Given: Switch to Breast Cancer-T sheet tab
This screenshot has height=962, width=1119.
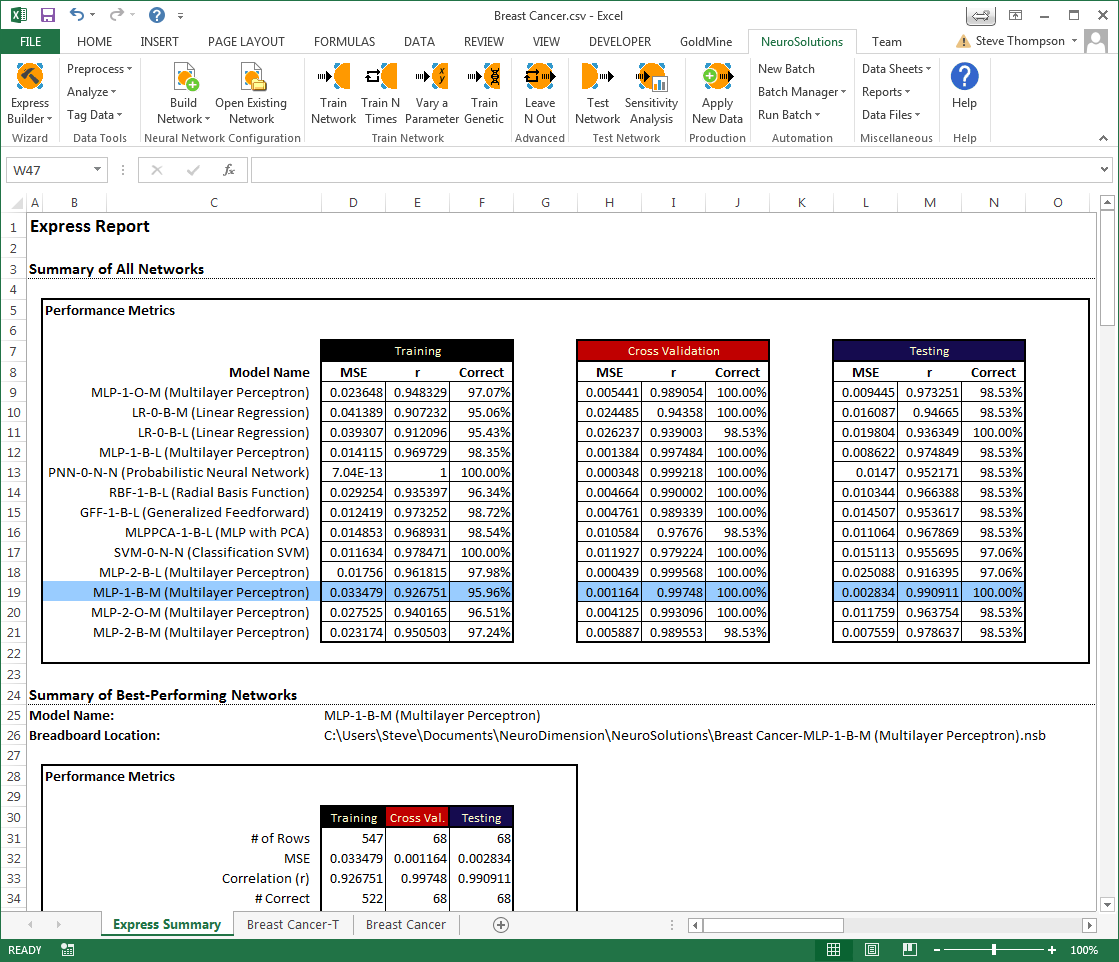Looking at the screenshot, I should point(292,925).
